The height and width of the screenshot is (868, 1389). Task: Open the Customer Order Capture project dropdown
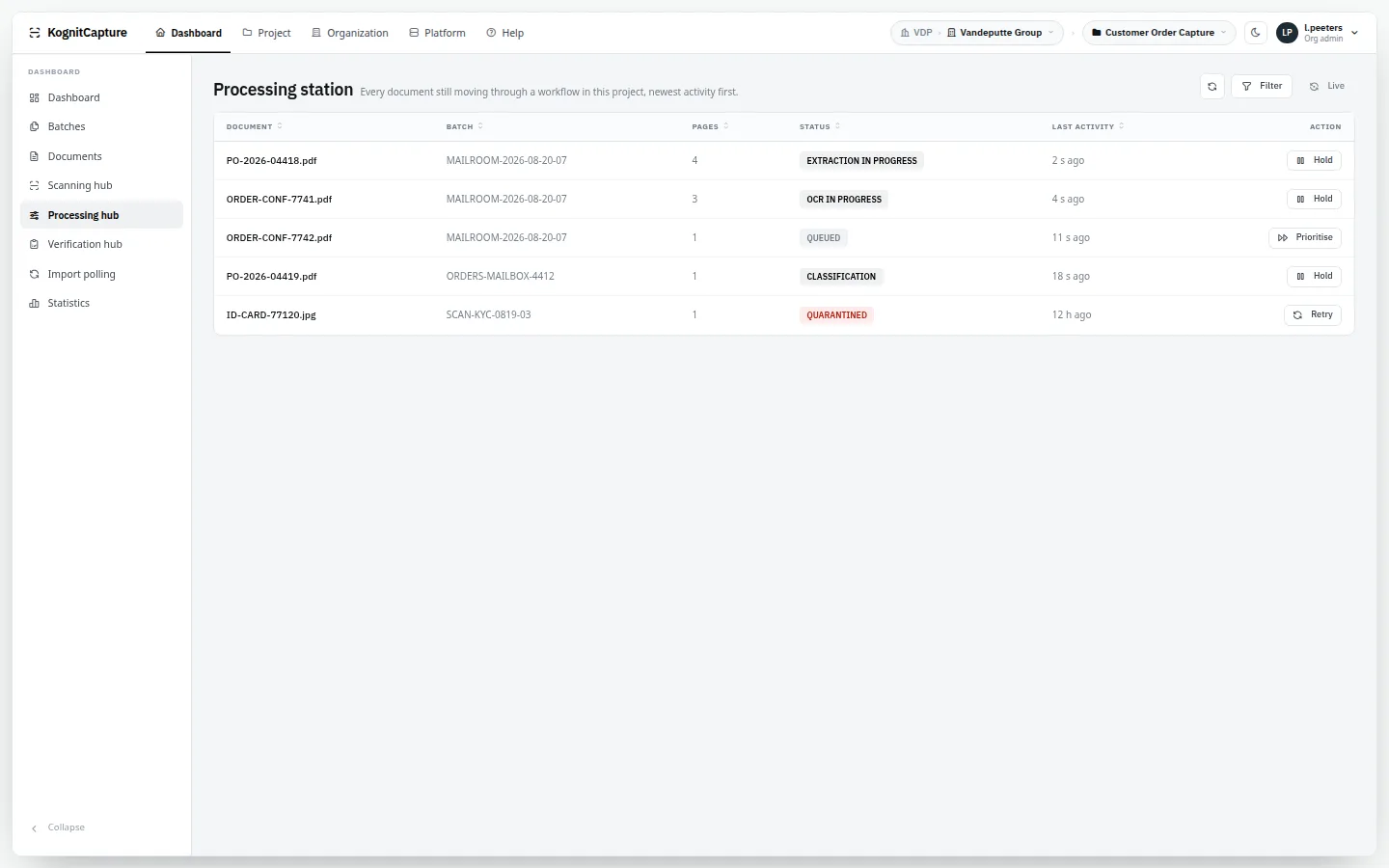click(1159, 33)
